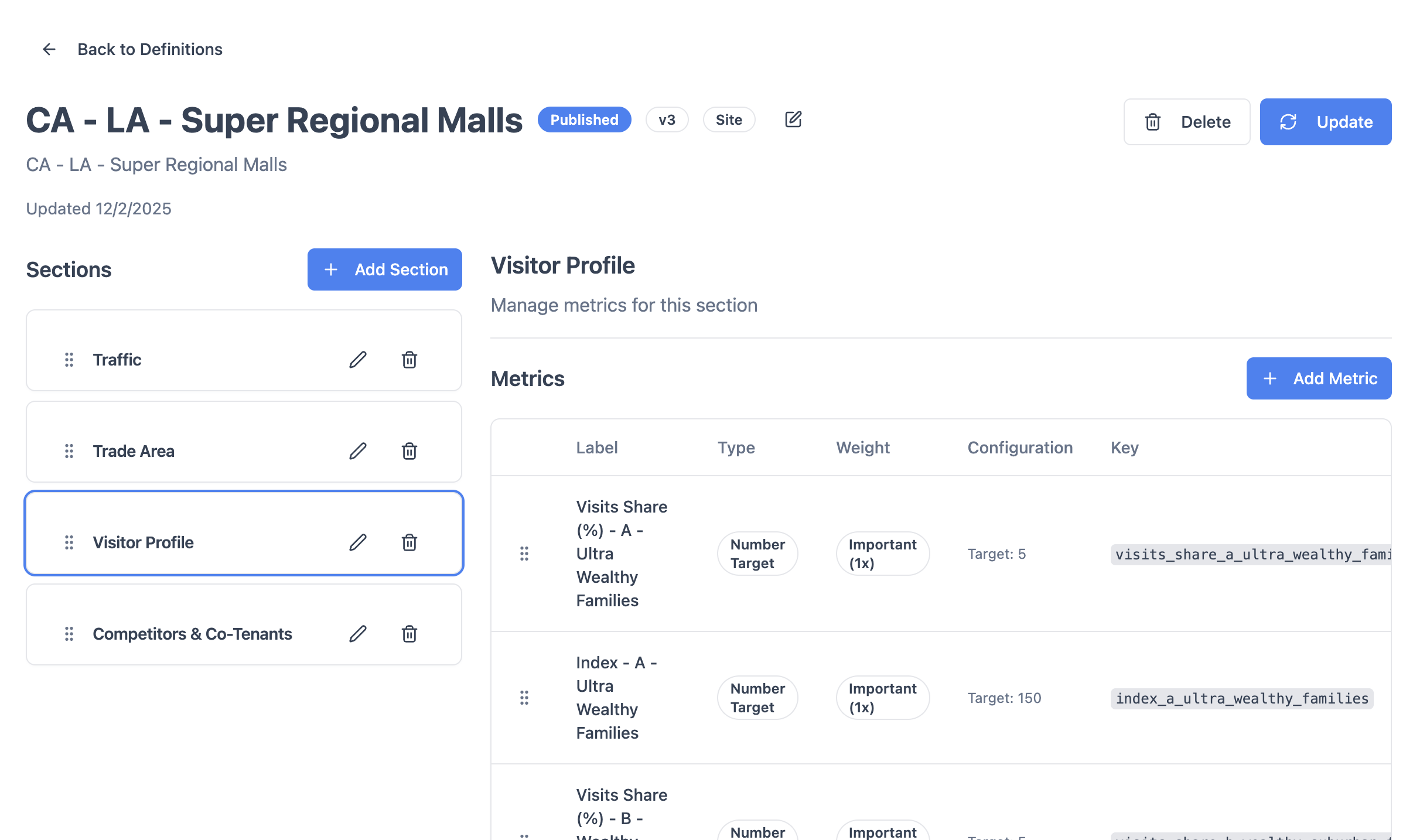Click the index_a_ultra_wealthy_families key

[1242, 698]
